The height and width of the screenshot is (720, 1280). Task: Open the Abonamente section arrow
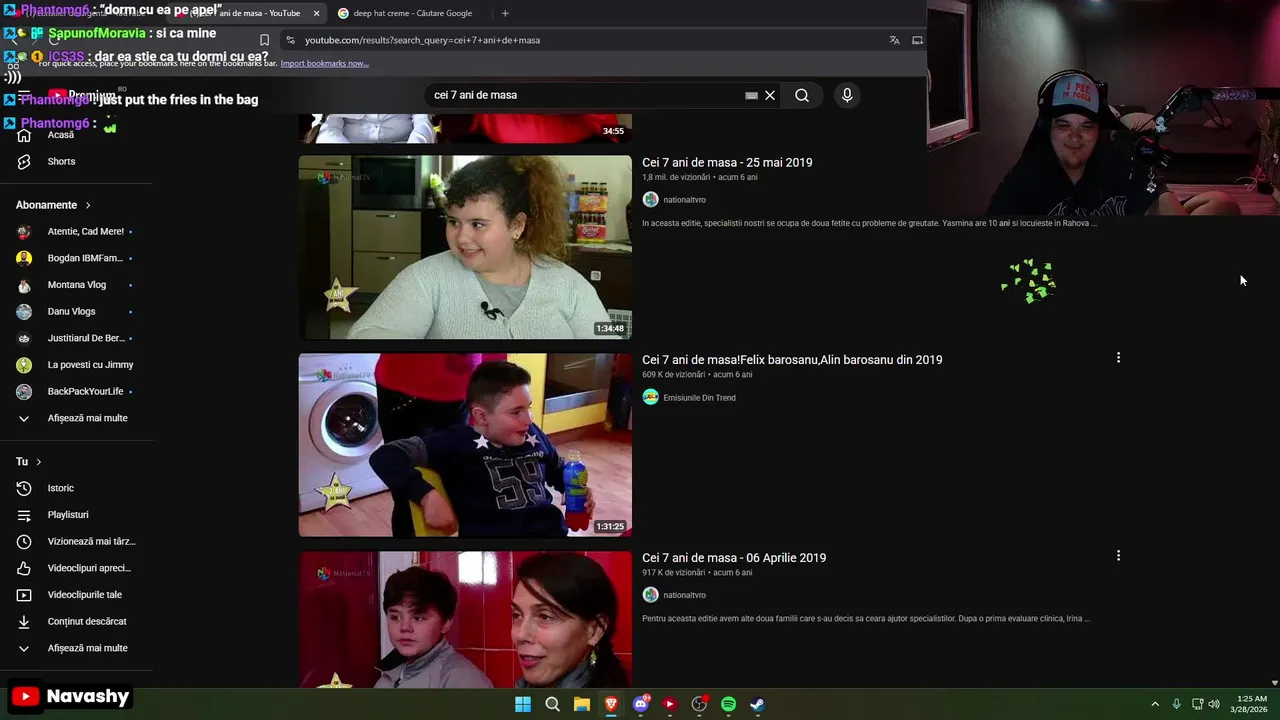click(88, 205)
